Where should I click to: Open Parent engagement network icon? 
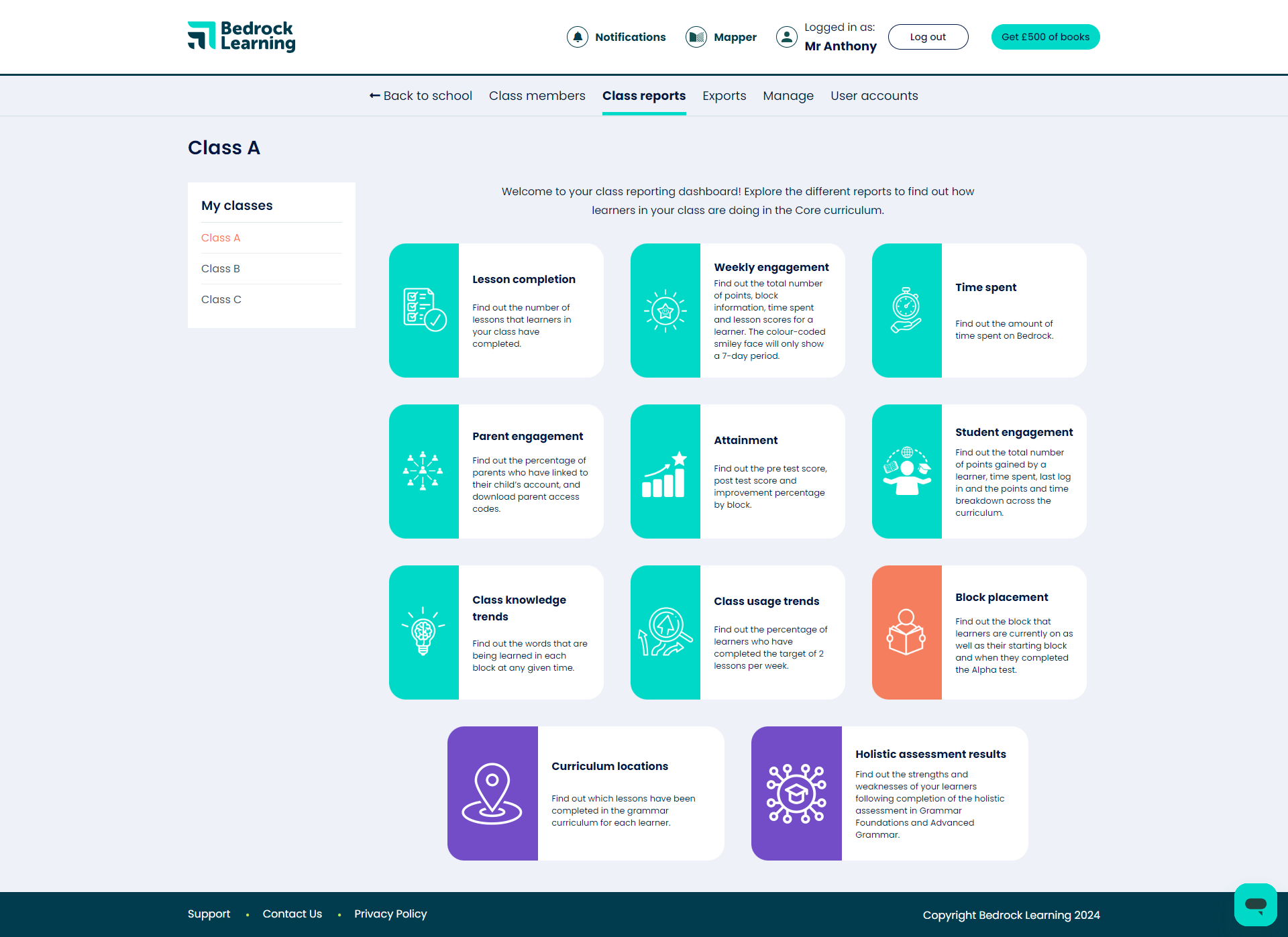tap(423, 472)
